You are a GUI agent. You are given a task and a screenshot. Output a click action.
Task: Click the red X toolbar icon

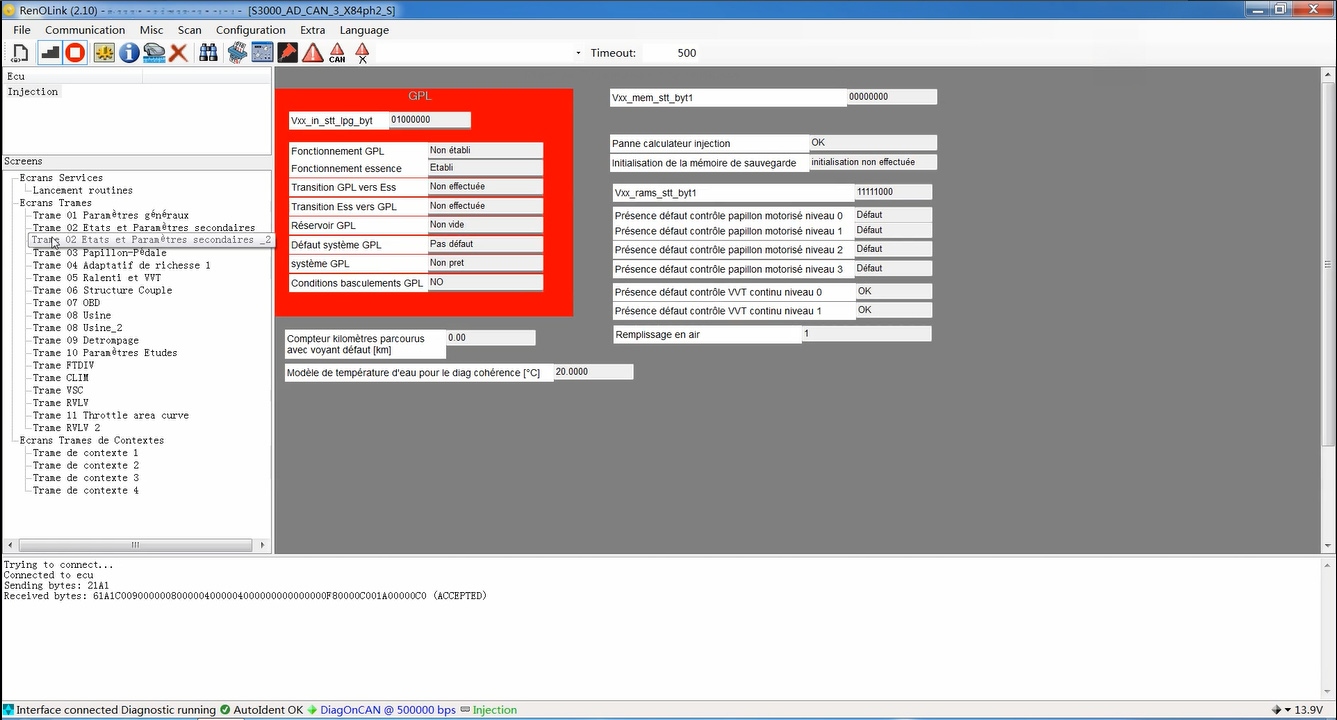pos(179,53)
